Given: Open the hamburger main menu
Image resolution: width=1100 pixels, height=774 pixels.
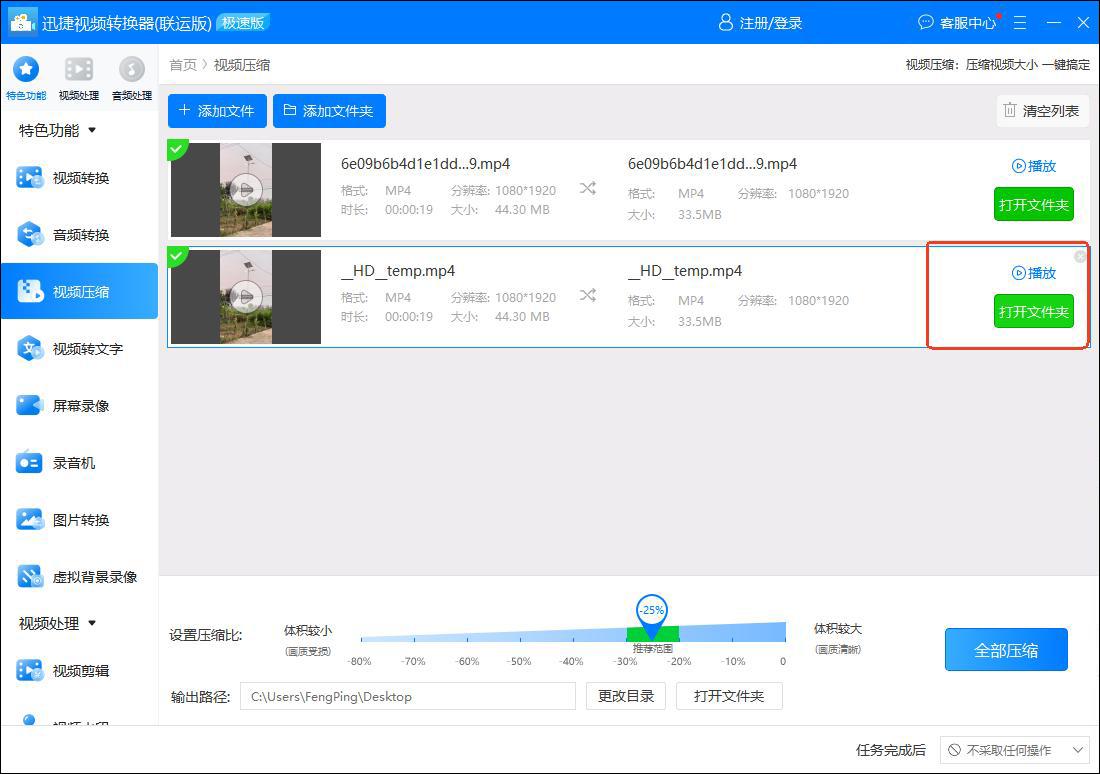Looking at the screenshot, I should [x=1020, y=22].
